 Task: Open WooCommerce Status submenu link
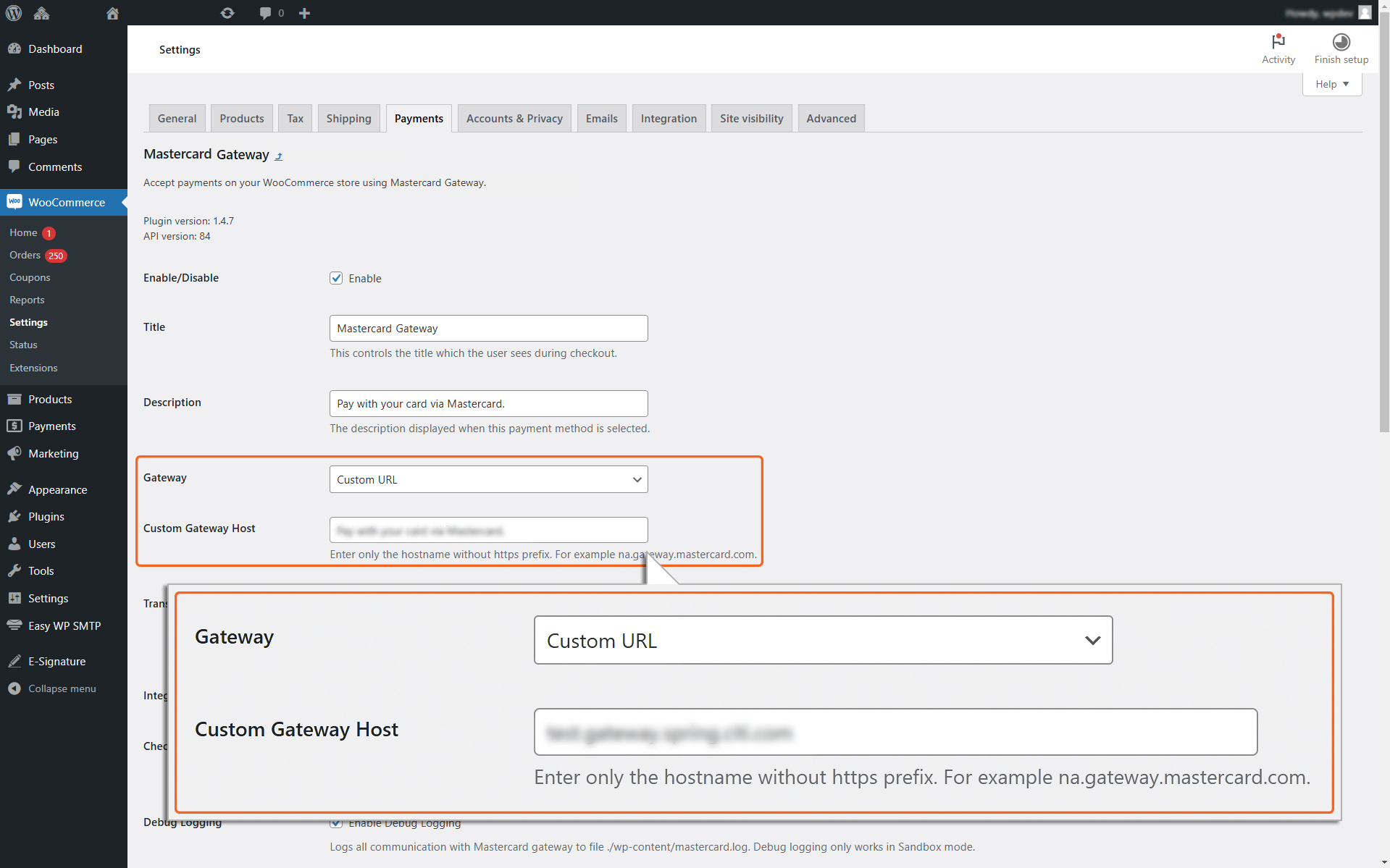point(23,345)
